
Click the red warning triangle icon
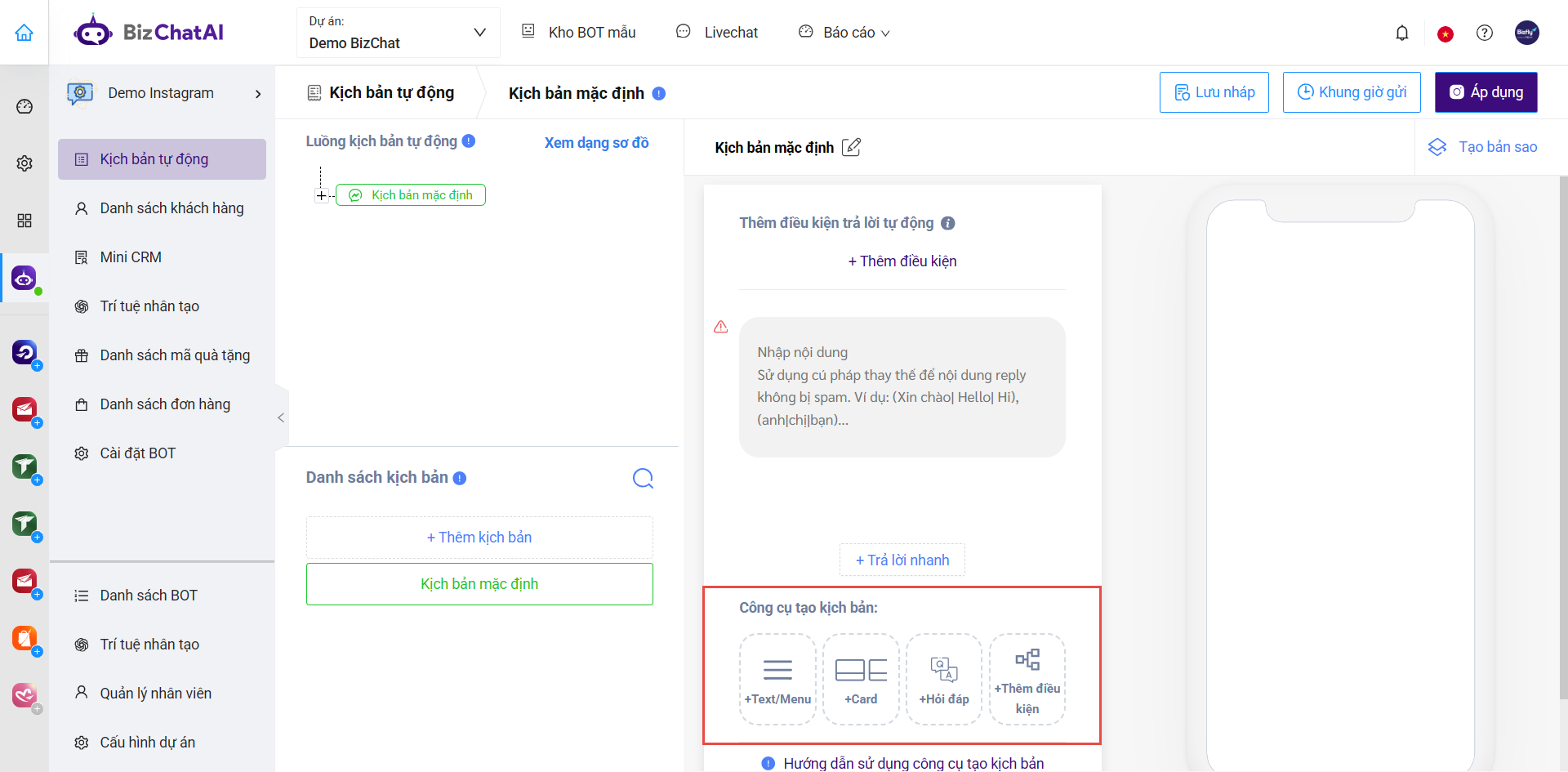(720, 327)
